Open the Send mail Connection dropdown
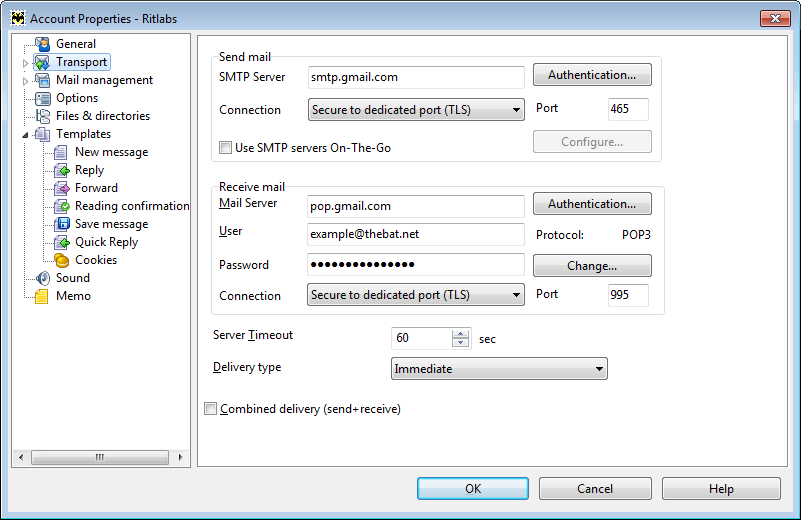The height and width of the screenshot is (520, 801). click(416, 110)
